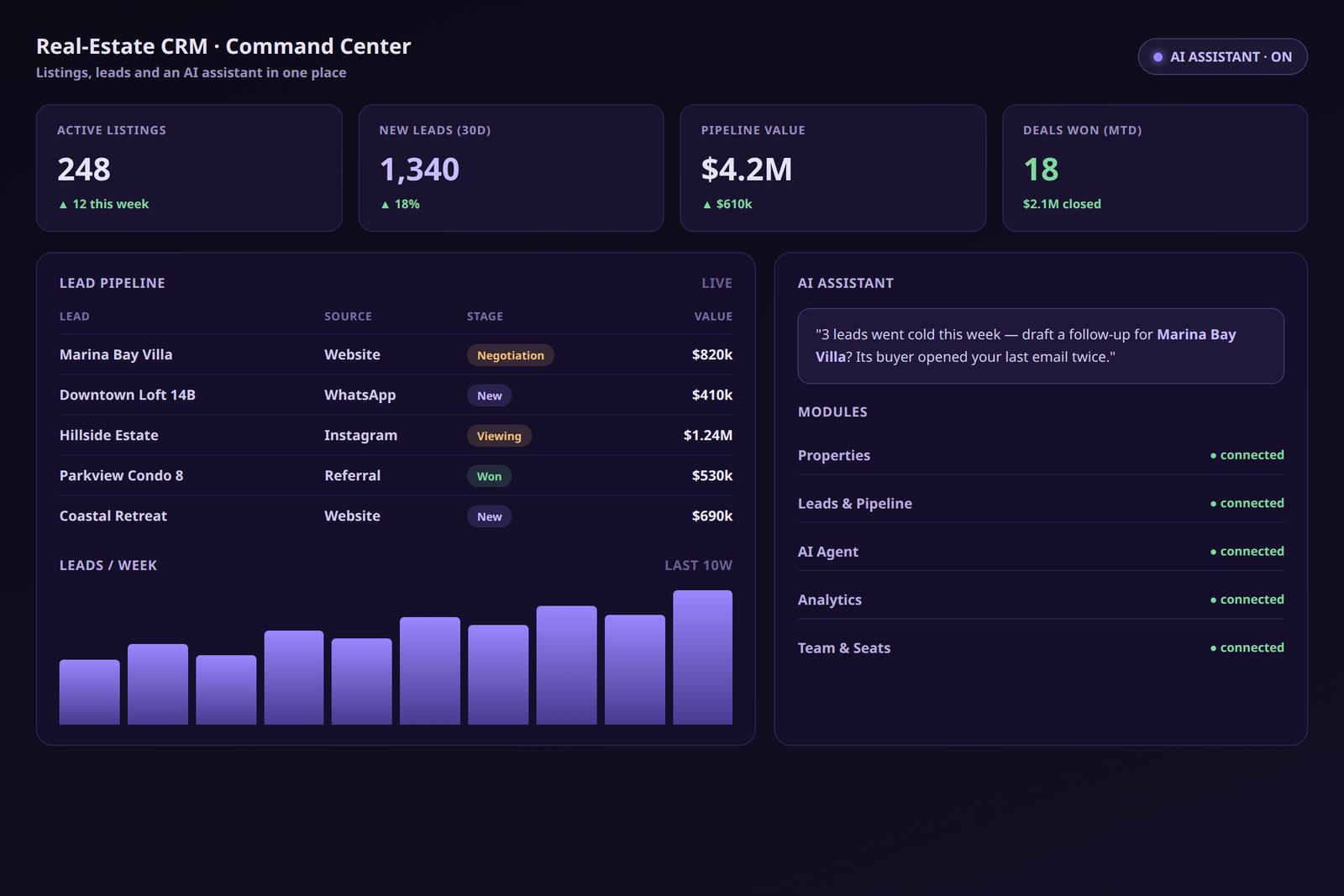Click the WhatsApp source cell

(x=360, y=395)
